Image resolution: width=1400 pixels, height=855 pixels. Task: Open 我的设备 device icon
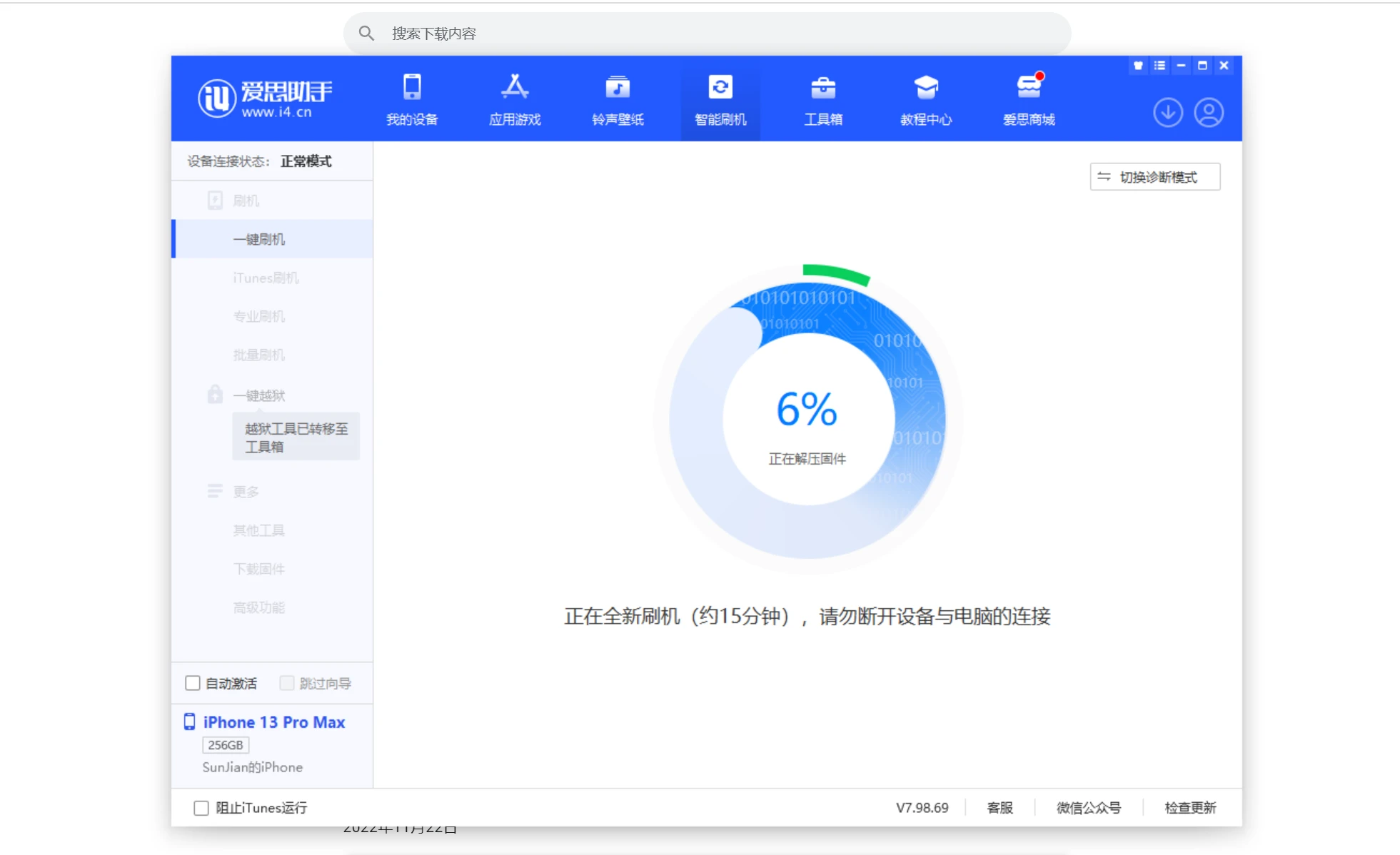(x=412, y=88)
